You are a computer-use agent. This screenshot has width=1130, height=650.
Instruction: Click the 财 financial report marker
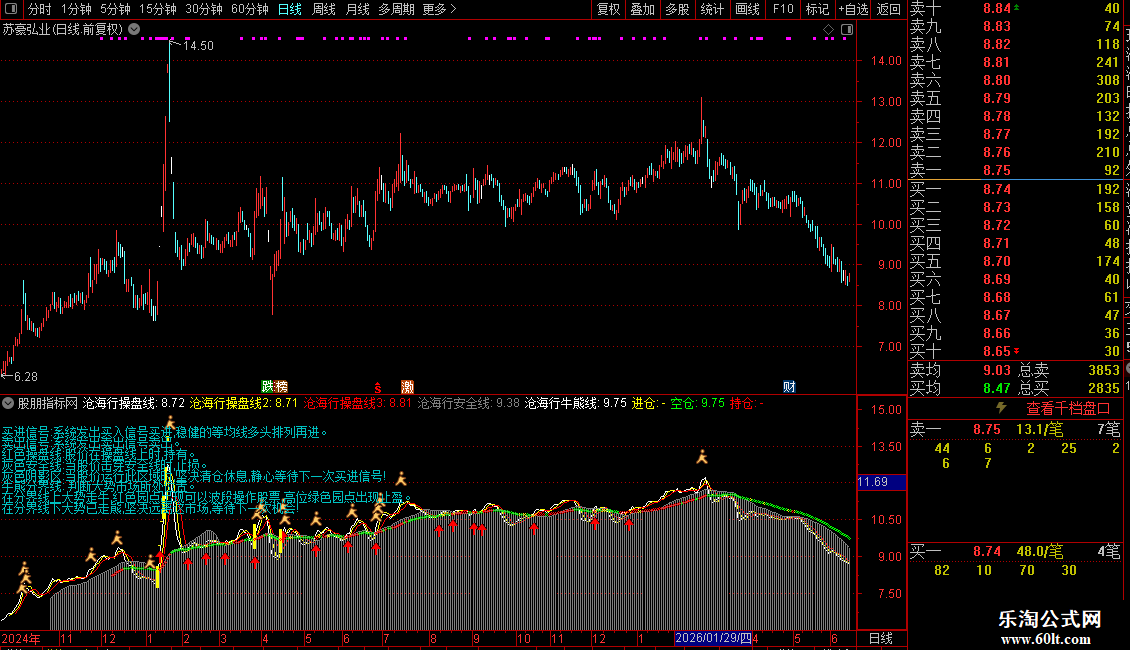pos(789,387)
